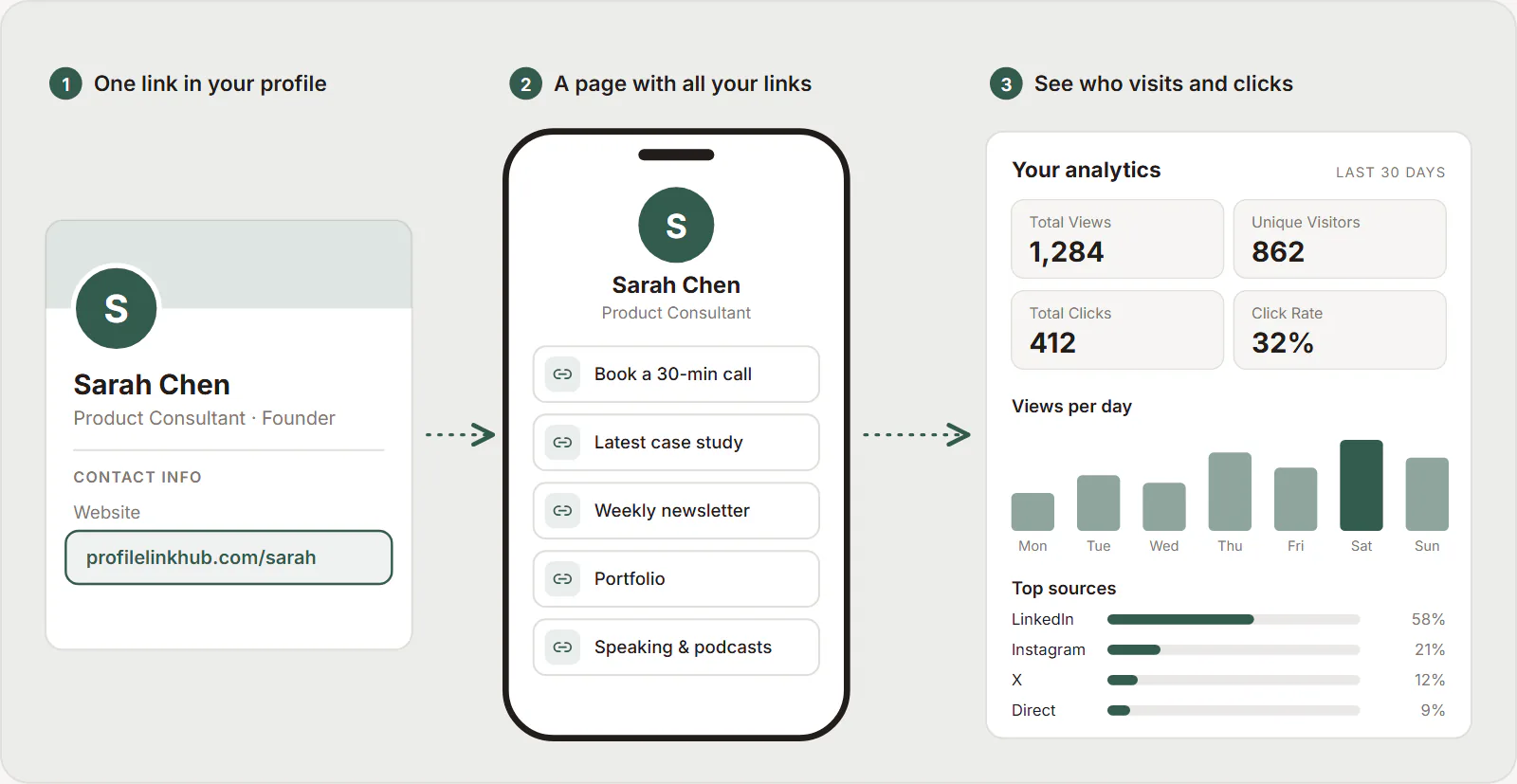Select the Total Views card
1517x784 pixels.
1118,239
